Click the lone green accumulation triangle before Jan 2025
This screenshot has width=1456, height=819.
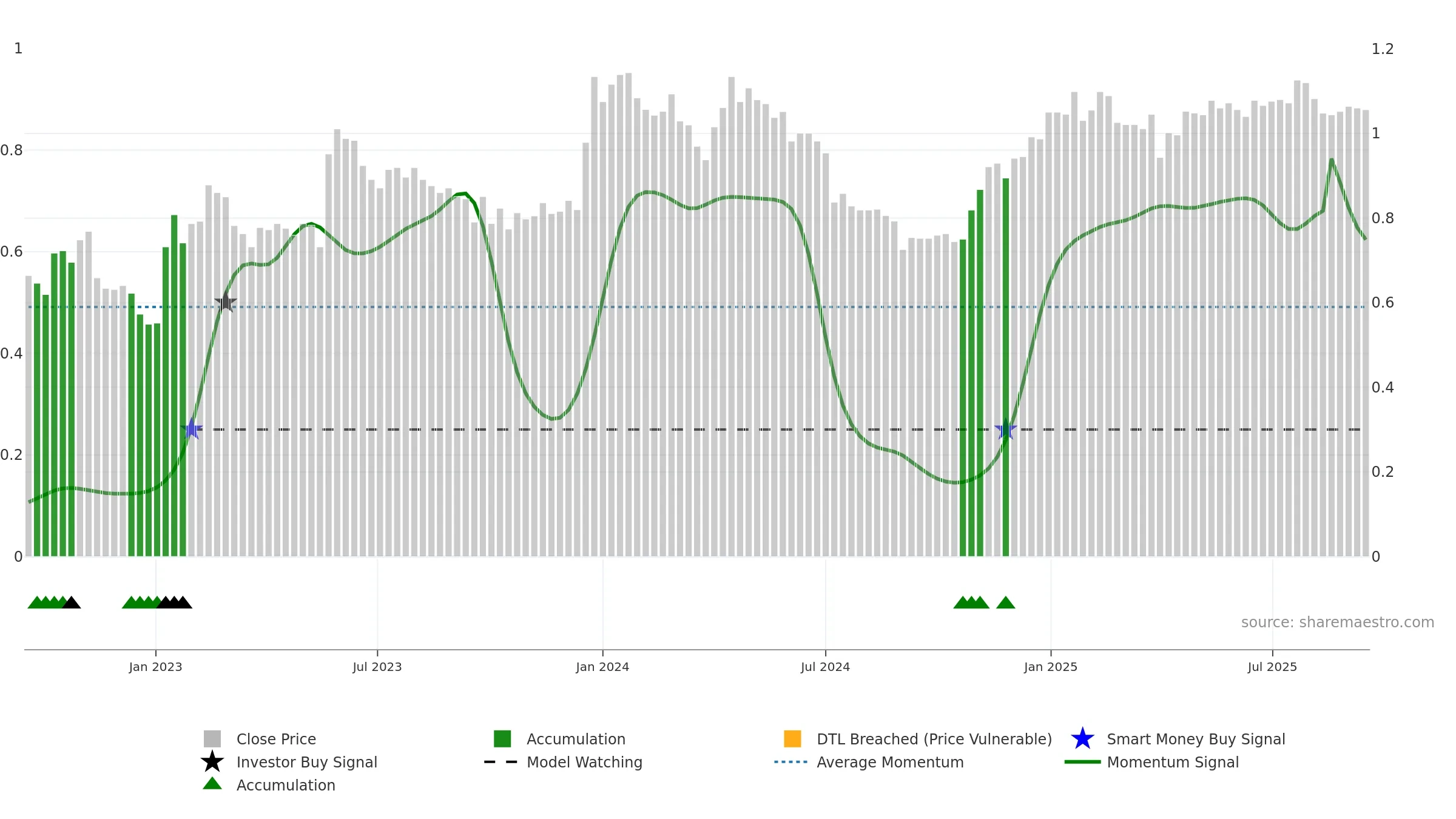[x=1005, y=602]
